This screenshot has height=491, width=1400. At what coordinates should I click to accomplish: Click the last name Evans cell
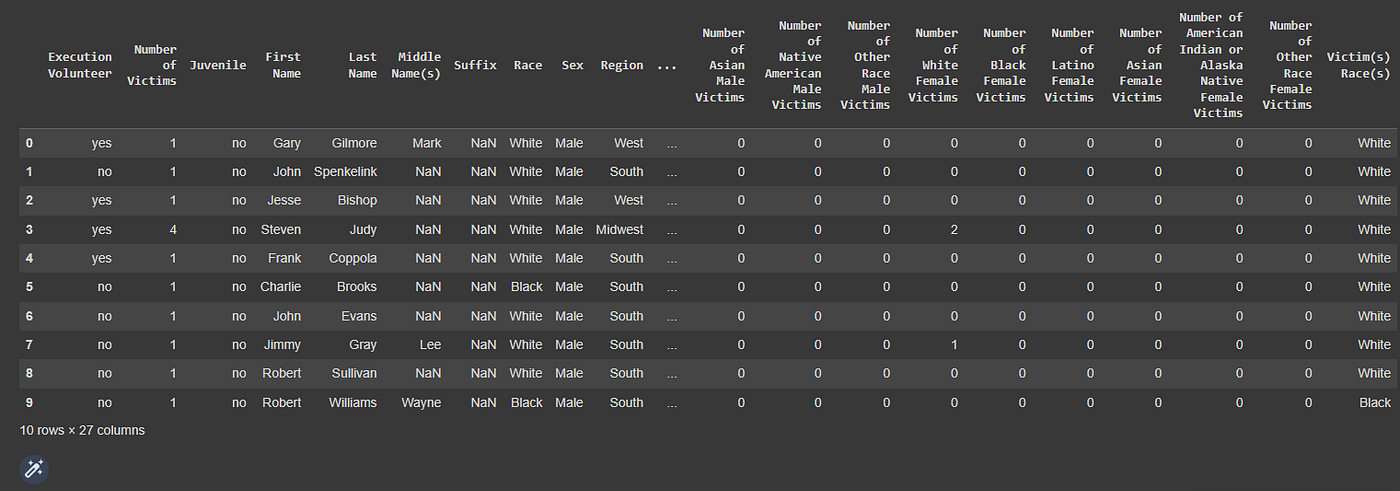359,316
